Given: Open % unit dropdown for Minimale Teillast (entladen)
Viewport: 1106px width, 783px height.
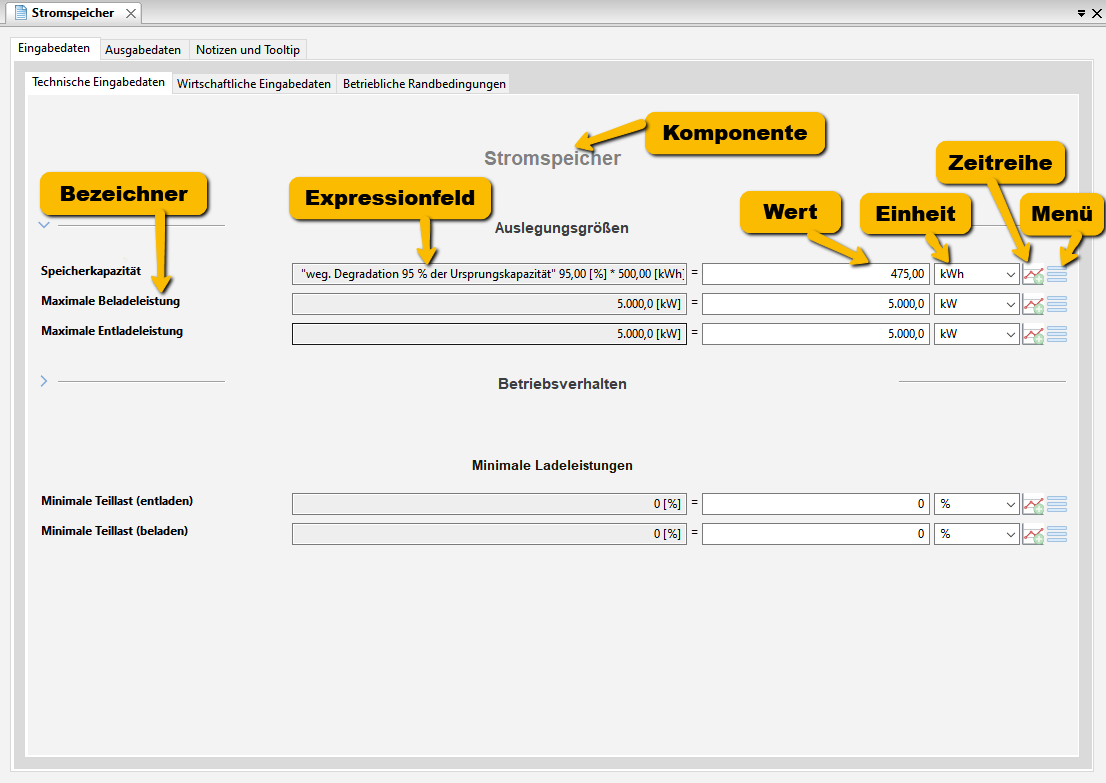Looking at the screenshot, I should coord(976,504).
